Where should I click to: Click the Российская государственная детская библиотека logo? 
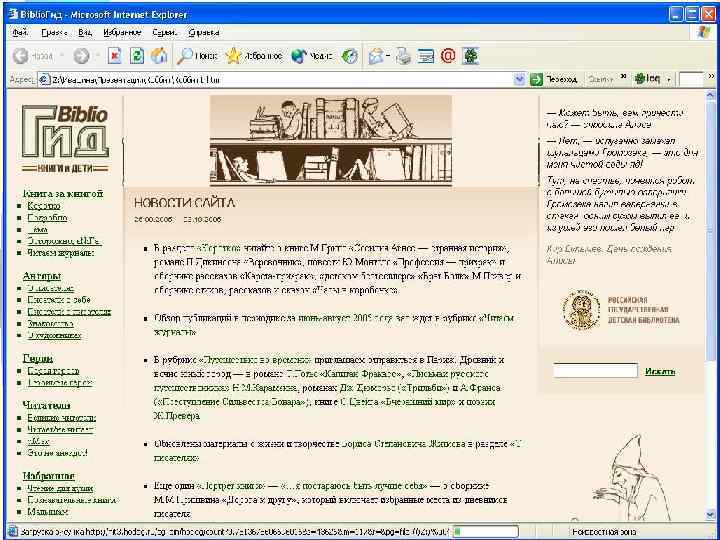point(620,310)
